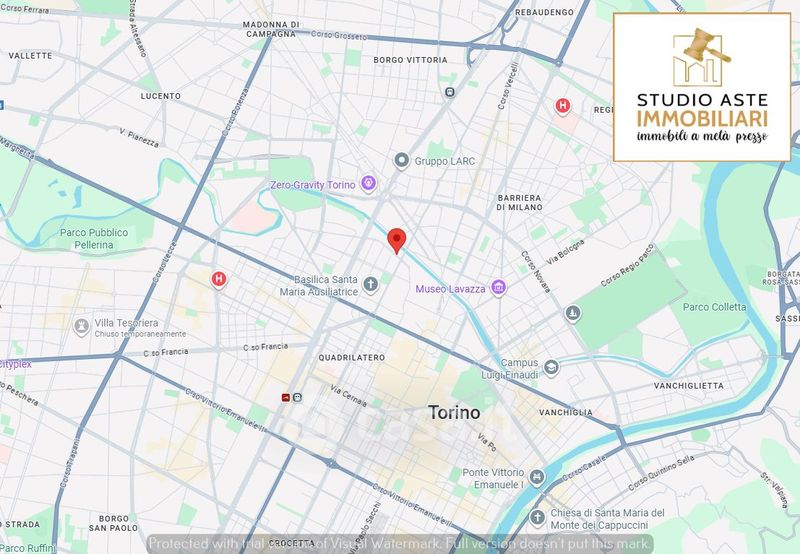
Task: Select the red train station icon
Action: pyautogui.click(x=286, y=397)
